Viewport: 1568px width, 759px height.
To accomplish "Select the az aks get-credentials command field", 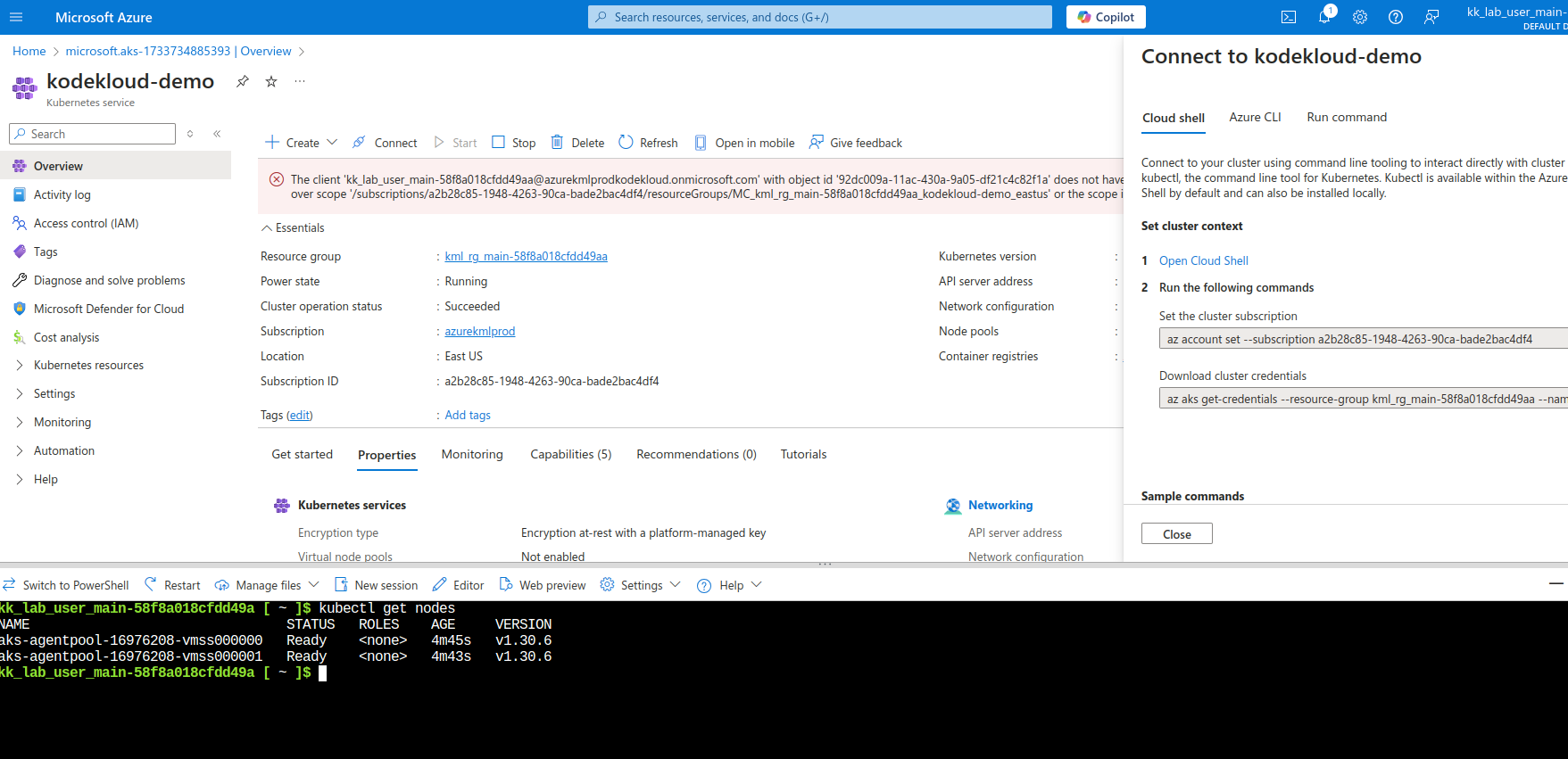I will click(1364, 399).
